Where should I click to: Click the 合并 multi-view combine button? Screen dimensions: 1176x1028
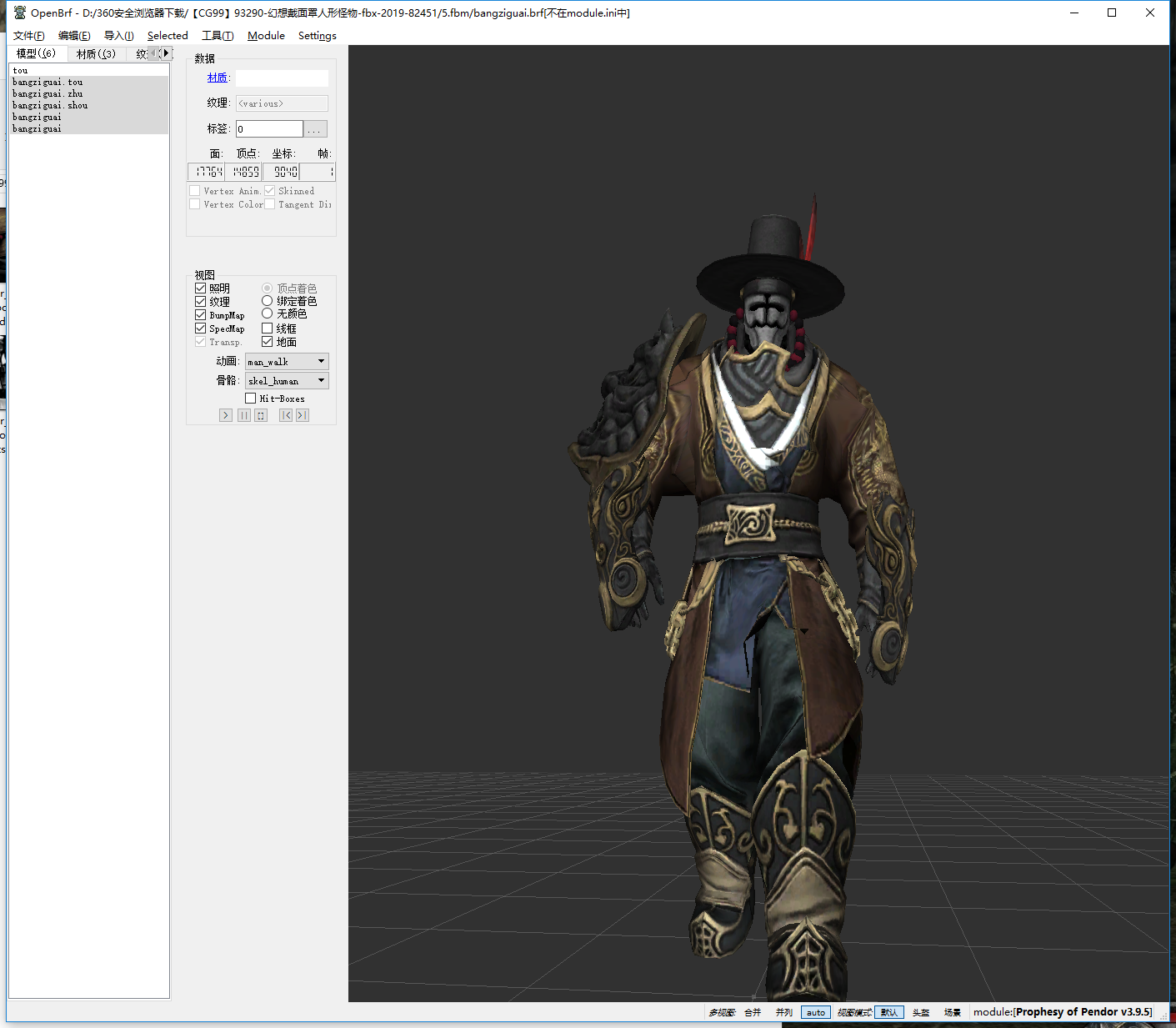[x=753, y=1012]
